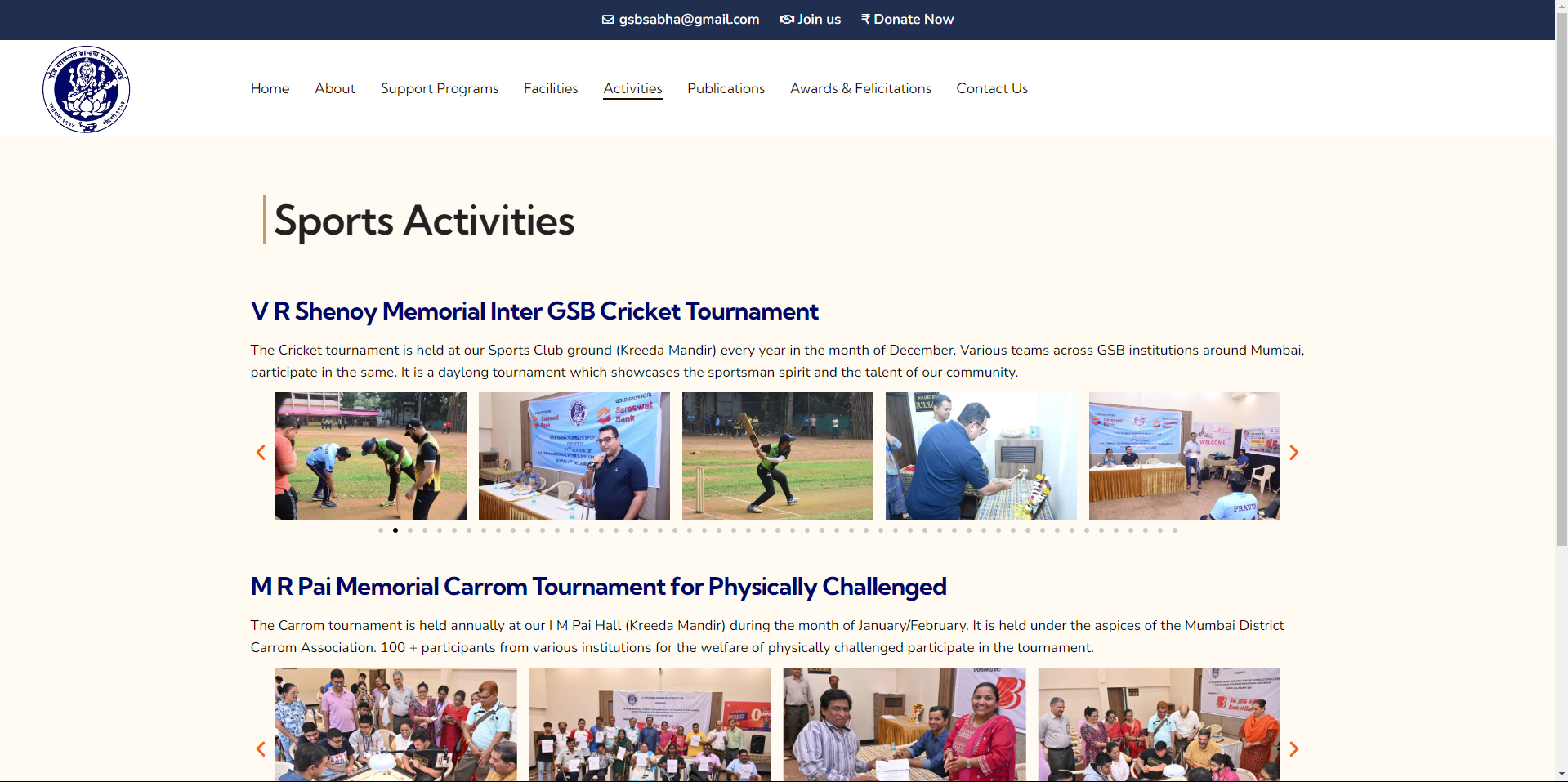1568x782 pixels.
Task: Go to previous slide in cricket gallery
Action: click(x=261, y=453)
